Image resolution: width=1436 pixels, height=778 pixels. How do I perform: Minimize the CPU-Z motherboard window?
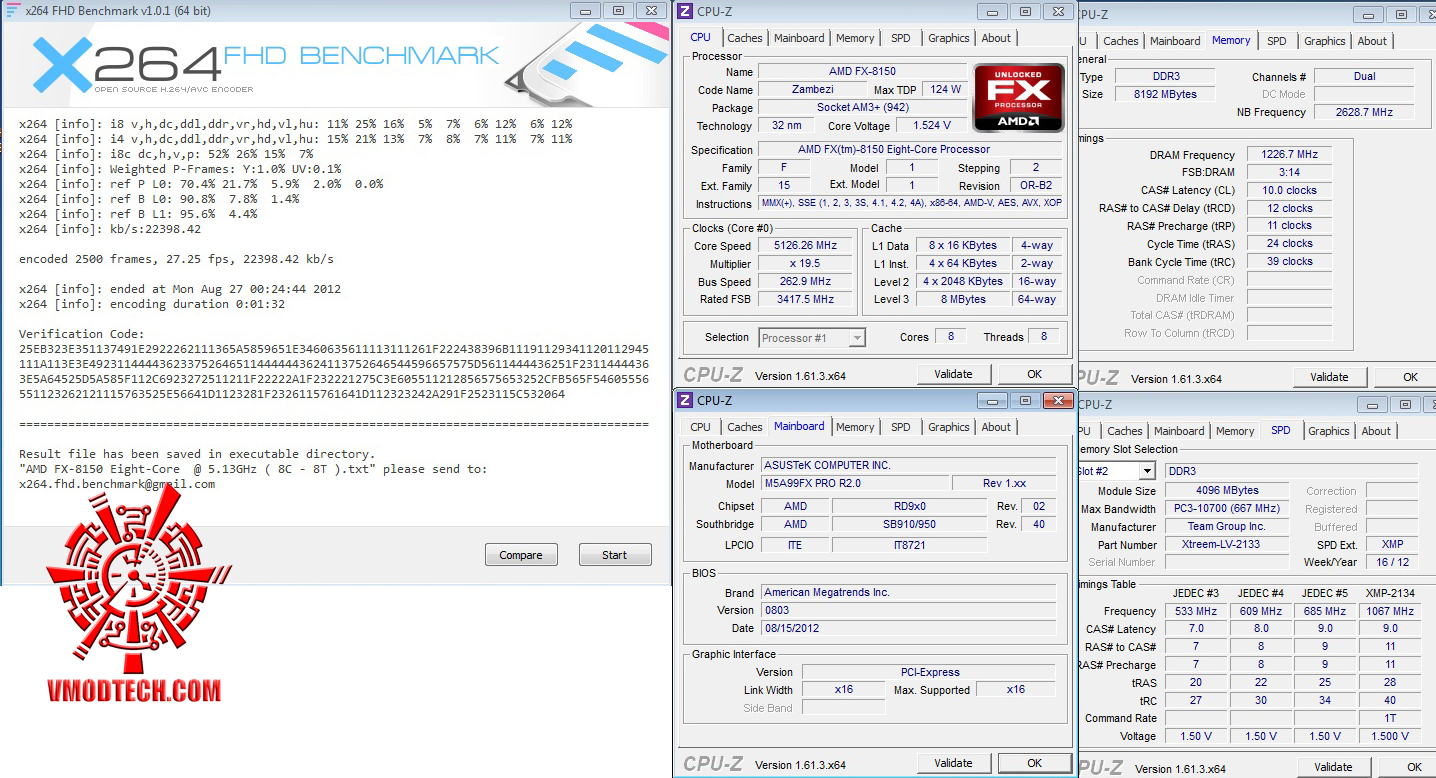point(994,400)
